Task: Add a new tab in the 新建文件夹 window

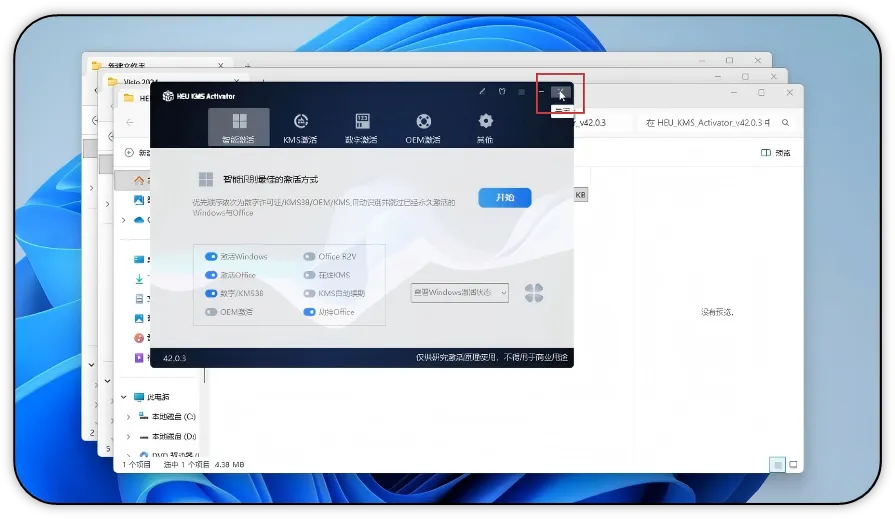Action: tap(247, 66)
